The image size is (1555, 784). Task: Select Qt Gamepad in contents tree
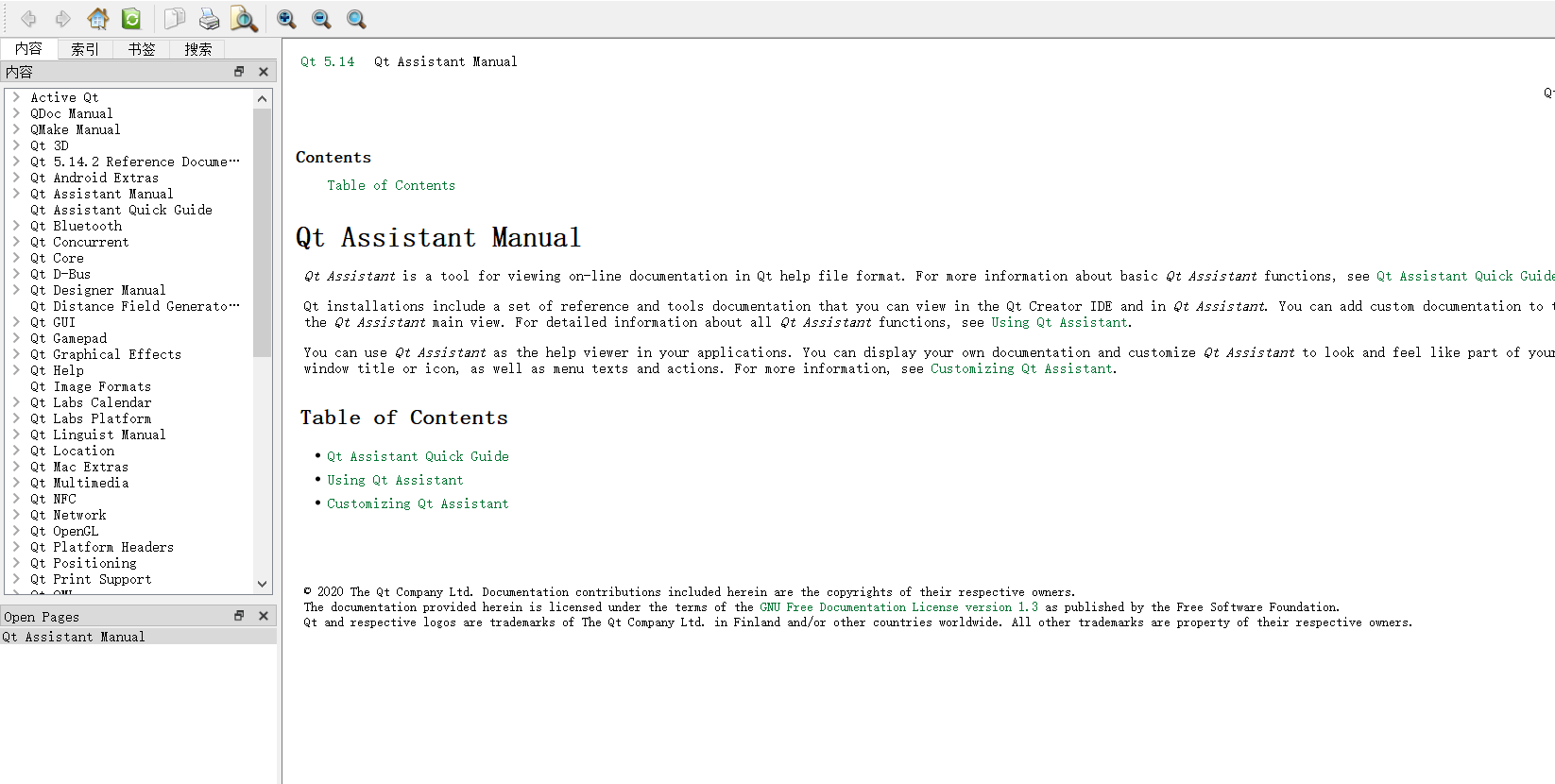click(x=68, y=338)
